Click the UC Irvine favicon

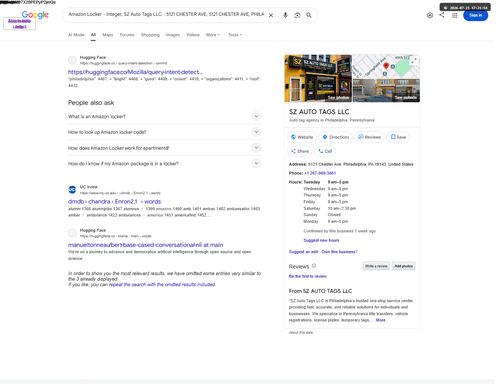point(72,190)
